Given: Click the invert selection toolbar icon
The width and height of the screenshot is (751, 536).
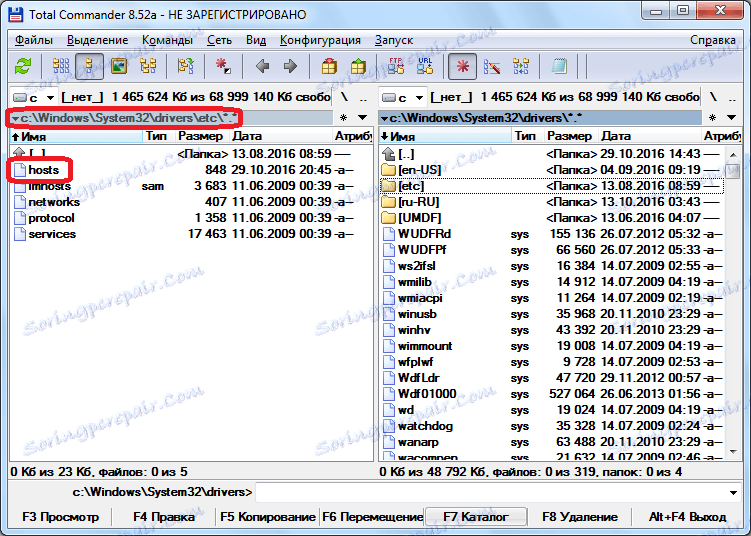Looking at the screenshot, I should tap(185, 66).
